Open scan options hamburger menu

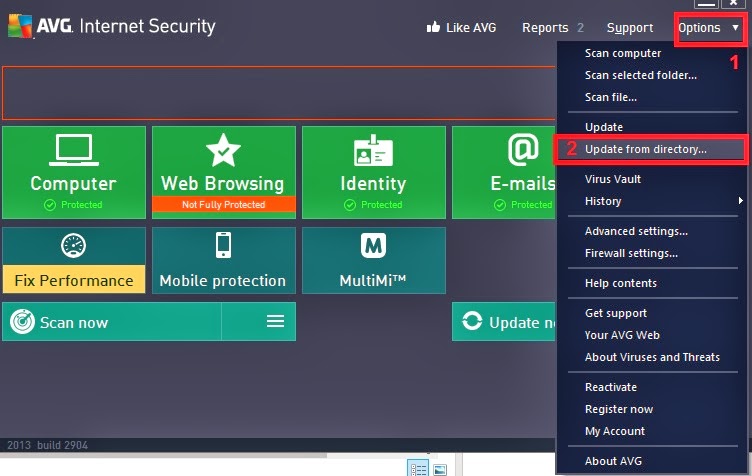pos(275,321)
